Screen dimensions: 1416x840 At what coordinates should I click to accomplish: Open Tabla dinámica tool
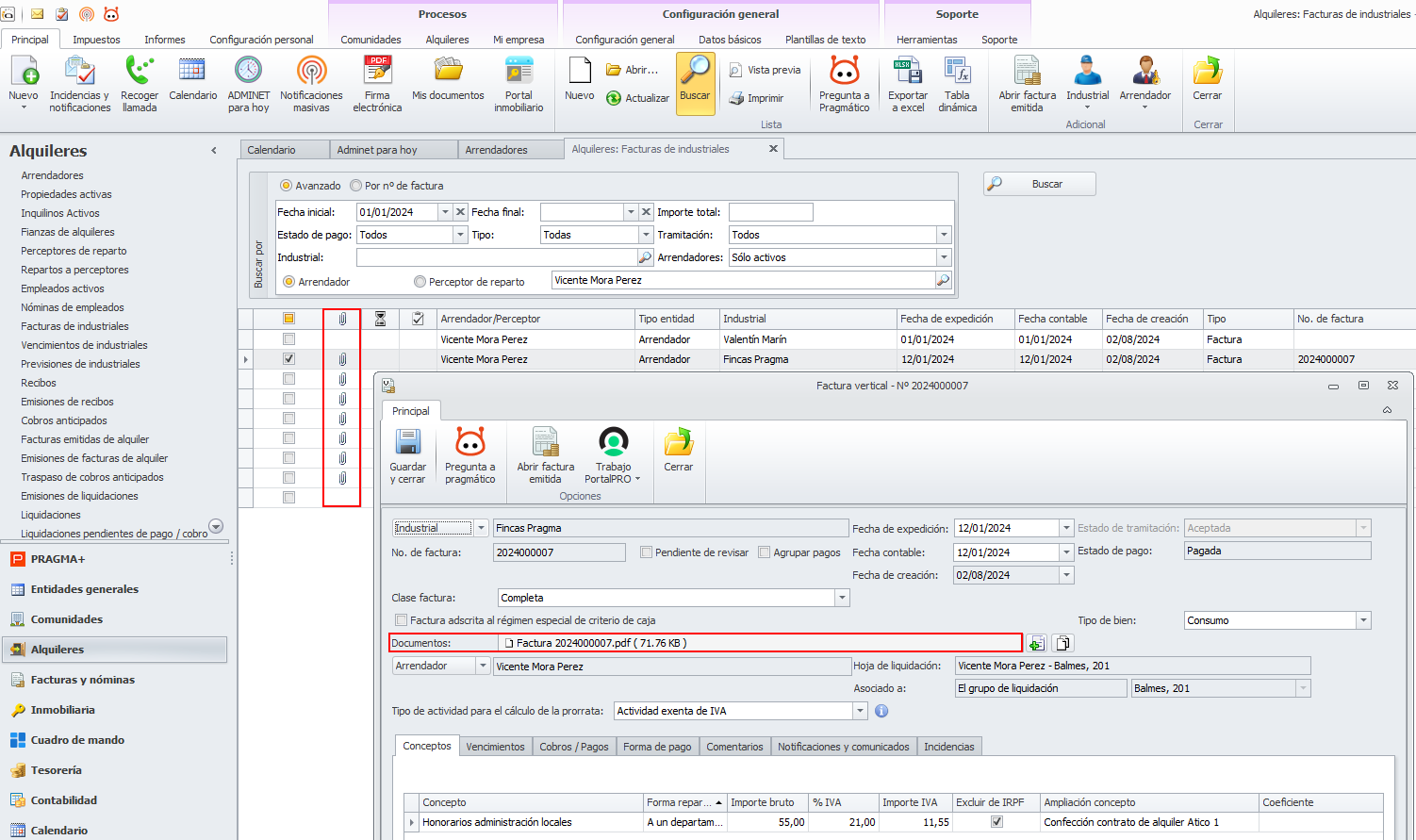pos(957,72)
